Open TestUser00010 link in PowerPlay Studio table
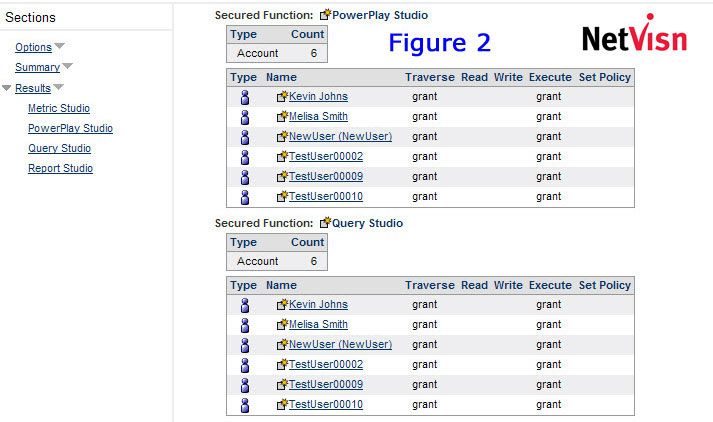Screen dimensions: 713x422 pyautogui.click(x=326, y=196)
